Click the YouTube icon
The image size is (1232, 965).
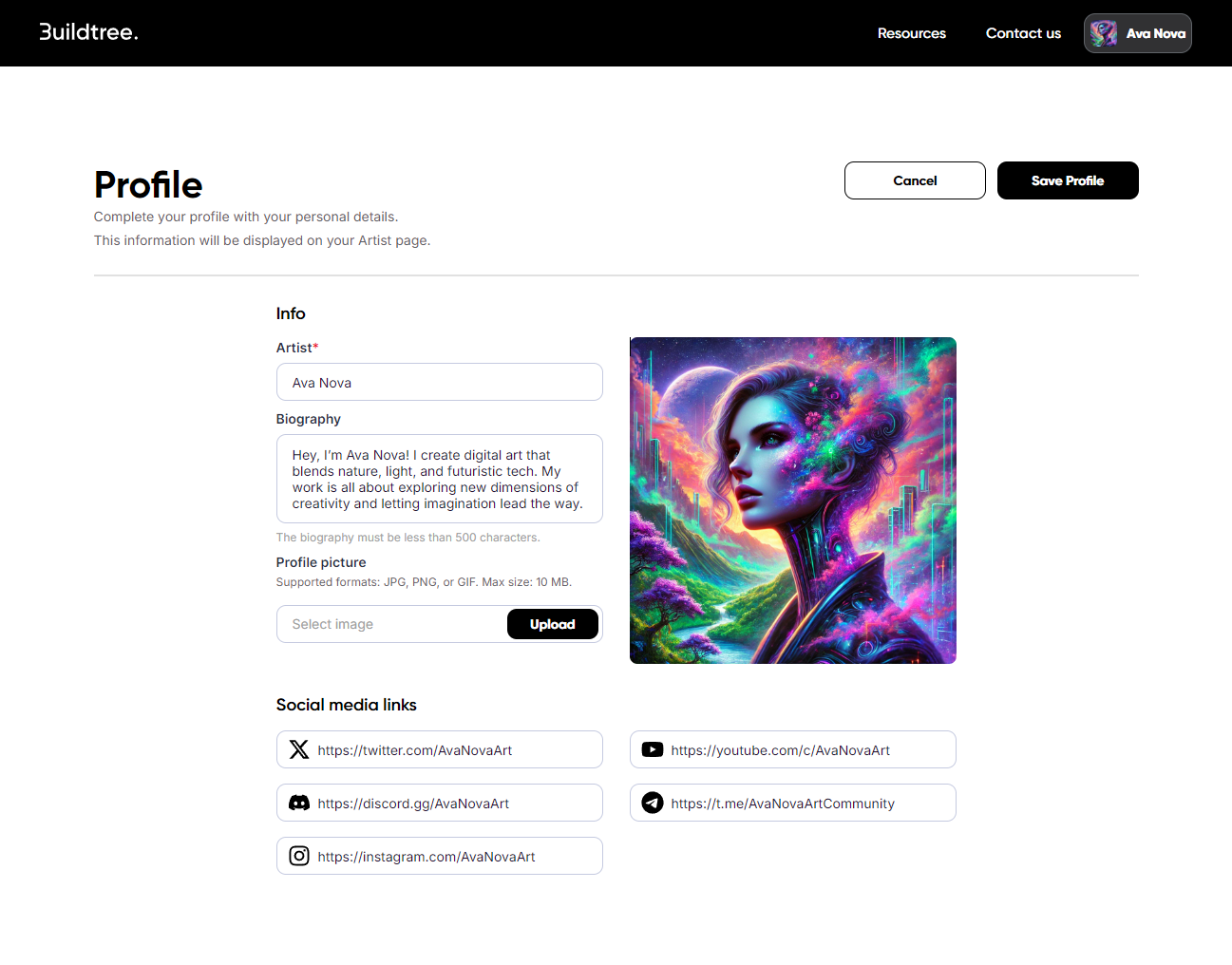(x=653, y=749)
